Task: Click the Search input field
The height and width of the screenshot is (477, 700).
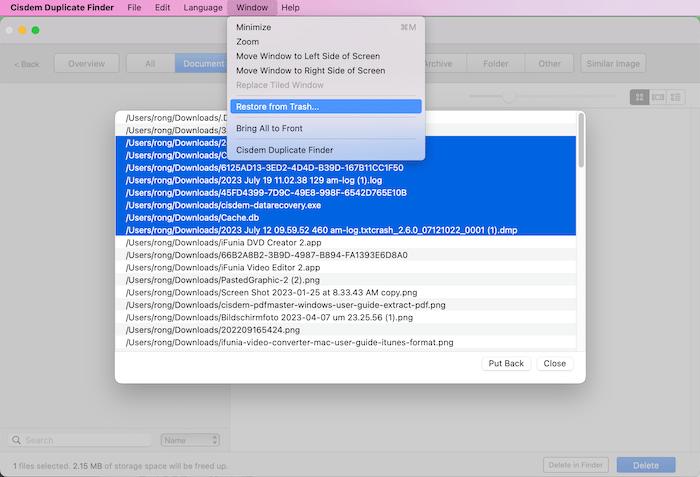Action: [80, 440]
